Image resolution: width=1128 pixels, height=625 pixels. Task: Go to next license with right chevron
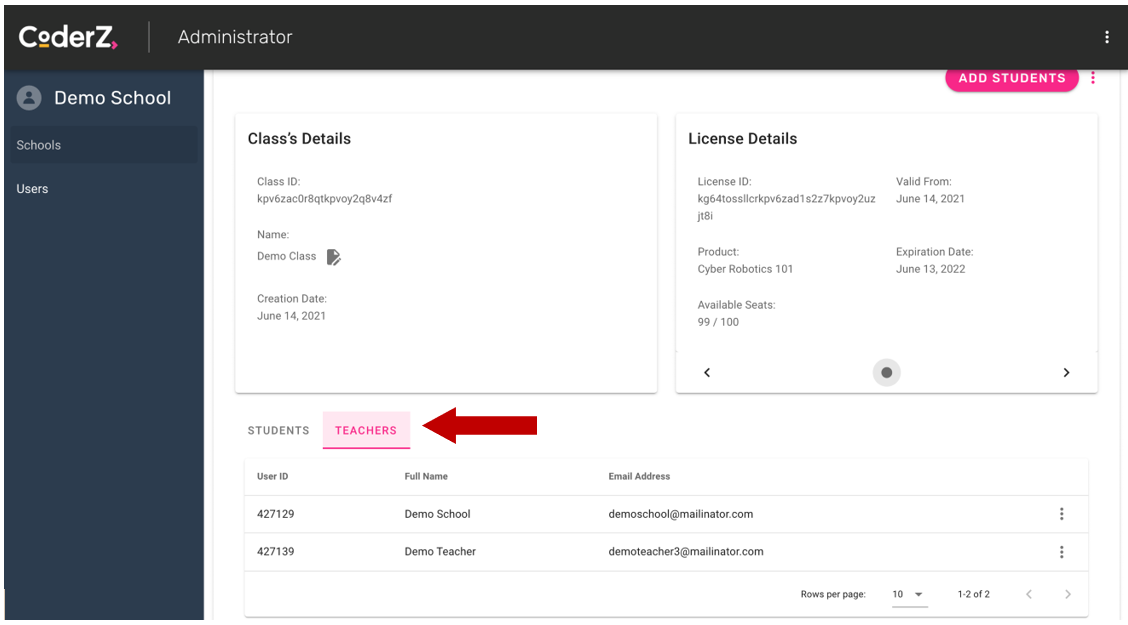(1066, 373)
